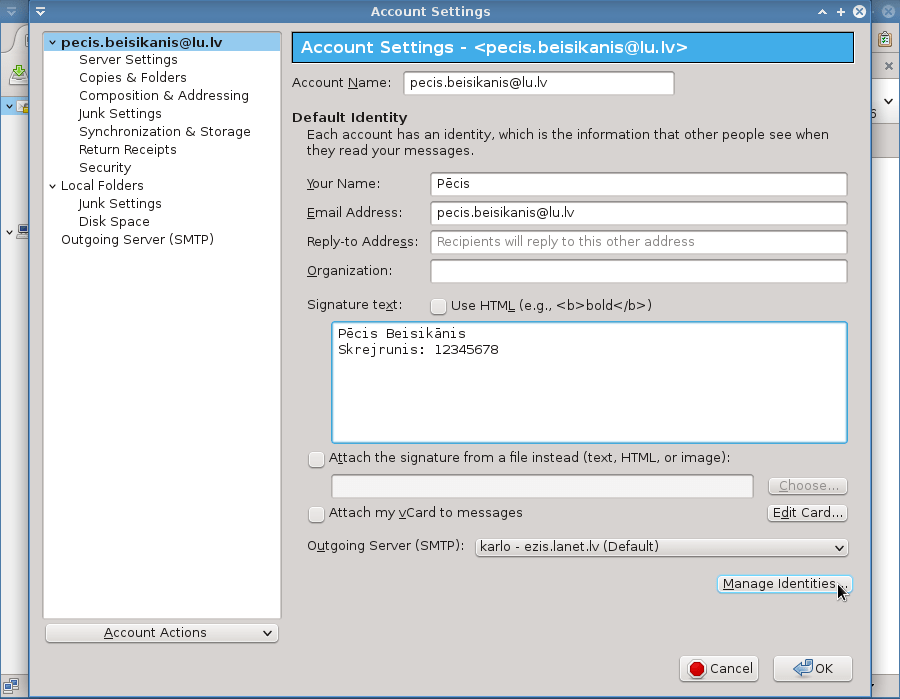Click the Edit Card button
The image size is (900, 699).
[x=807, y=513]
